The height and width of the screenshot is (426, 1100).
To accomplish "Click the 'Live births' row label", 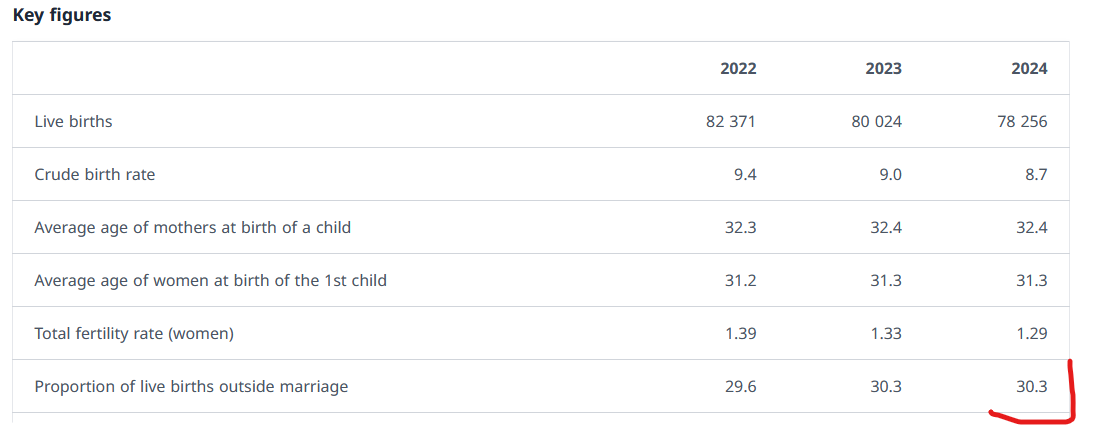I will tap(73, 121).
